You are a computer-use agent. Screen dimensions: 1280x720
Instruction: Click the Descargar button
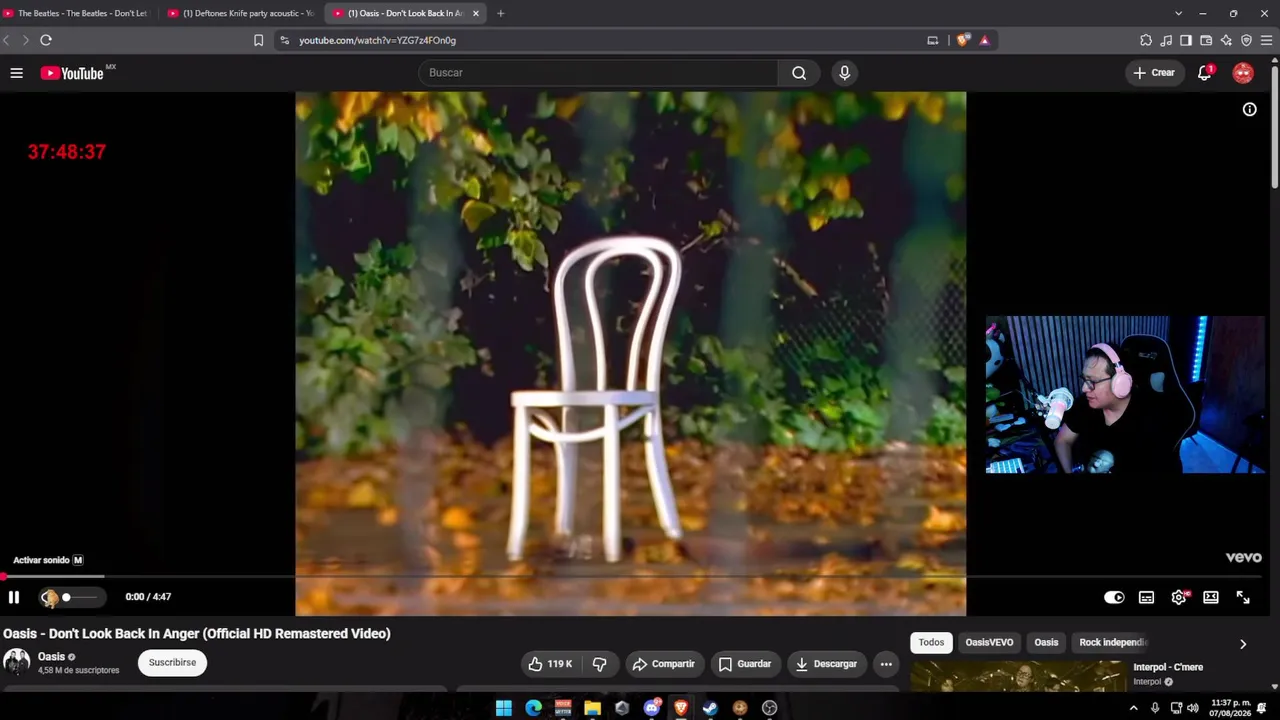click(826, 664)
